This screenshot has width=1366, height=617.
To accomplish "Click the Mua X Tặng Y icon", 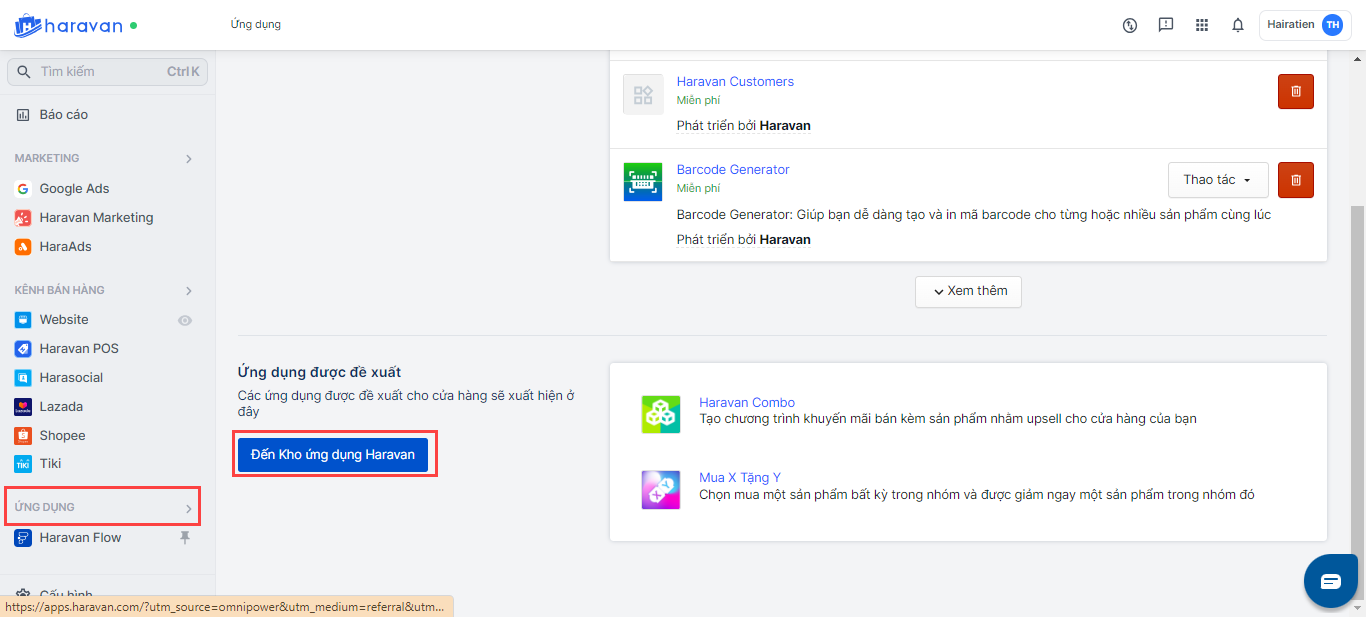I will [x=661, y=490].
